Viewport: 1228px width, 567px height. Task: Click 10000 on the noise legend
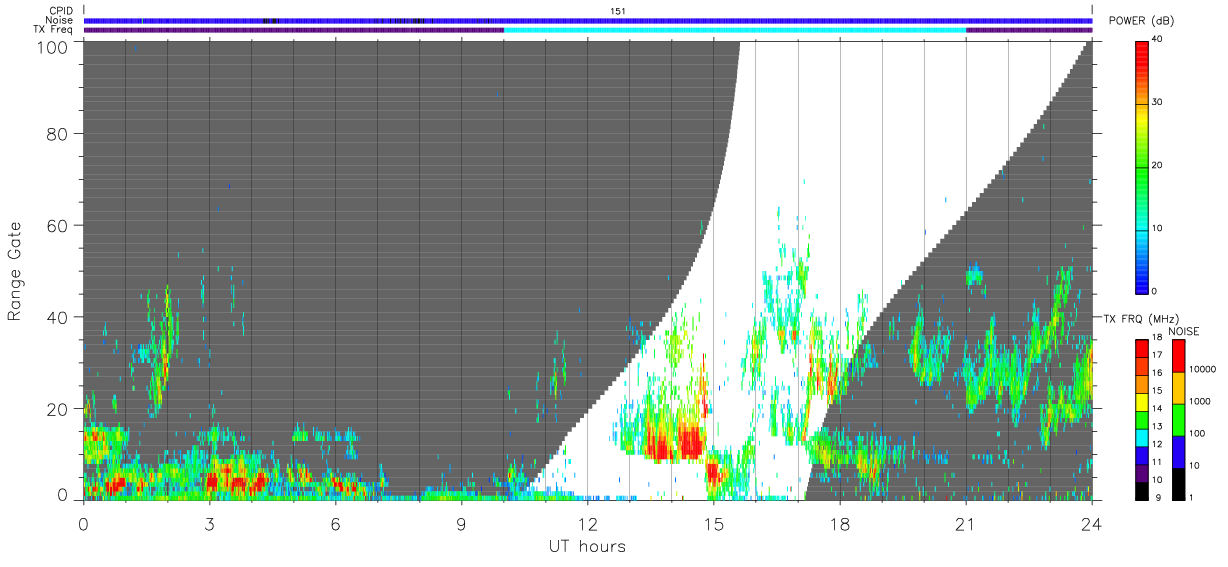click(1203, 370)
